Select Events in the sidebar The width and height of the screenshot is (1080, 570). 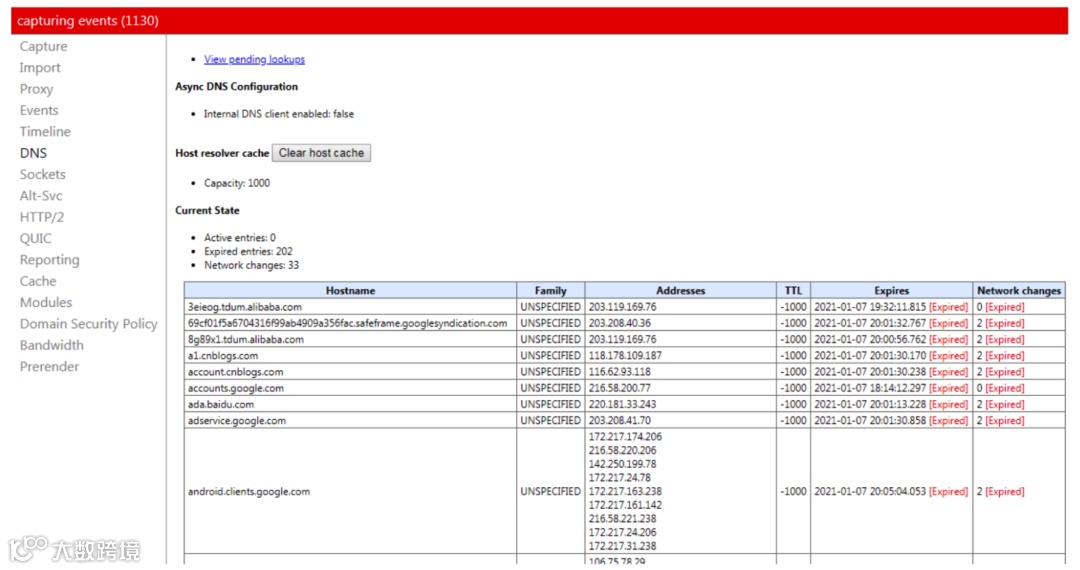coord(39,111)
